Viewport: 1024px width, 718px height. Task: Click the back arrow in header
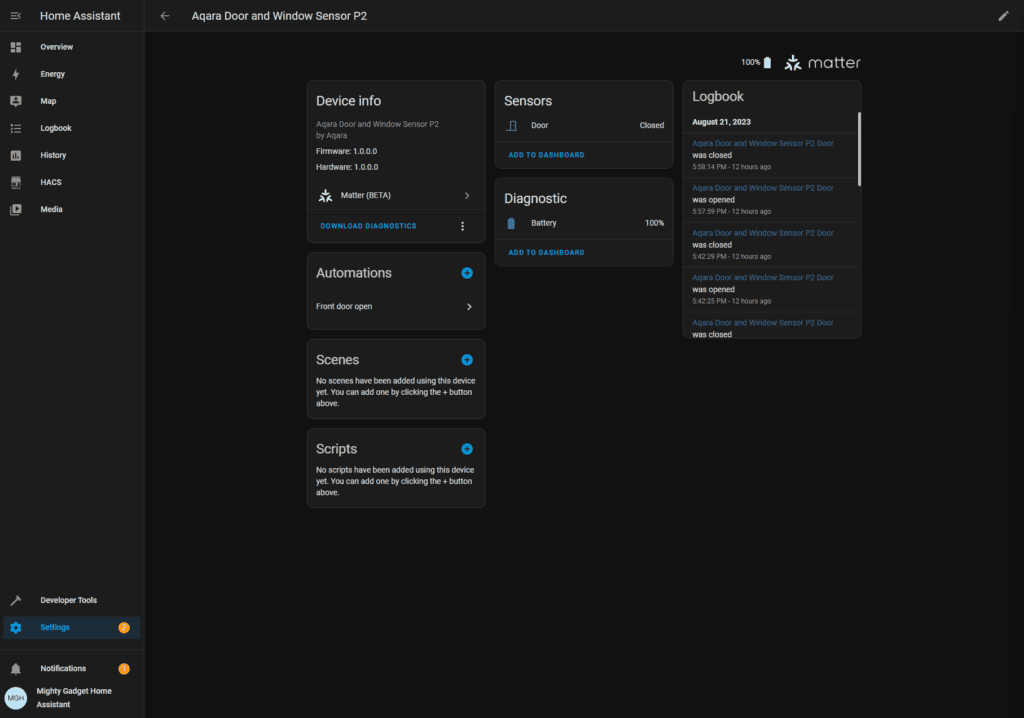tap(165, 16)
